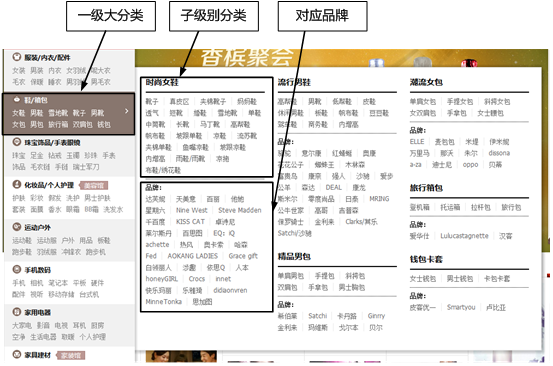Pick the Crocs brand
Image resolution: width=553 pixels, height=366 pixels.
[x=196, y=279]
